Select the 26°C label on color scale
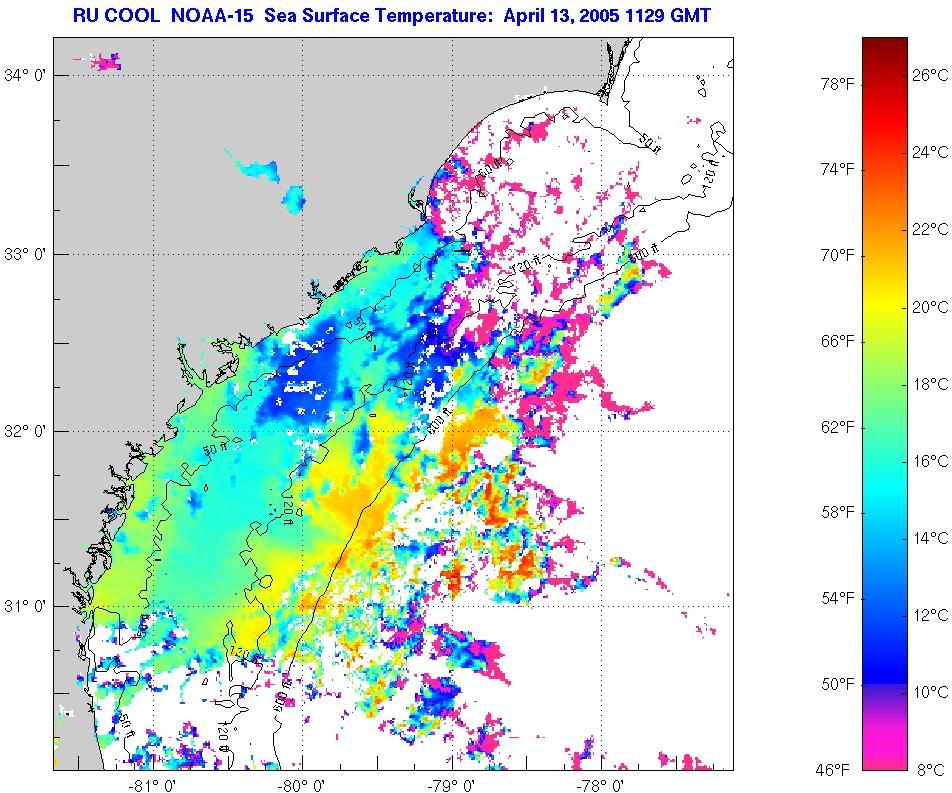This screenshot has width=952, height=793. click(928, 75)
